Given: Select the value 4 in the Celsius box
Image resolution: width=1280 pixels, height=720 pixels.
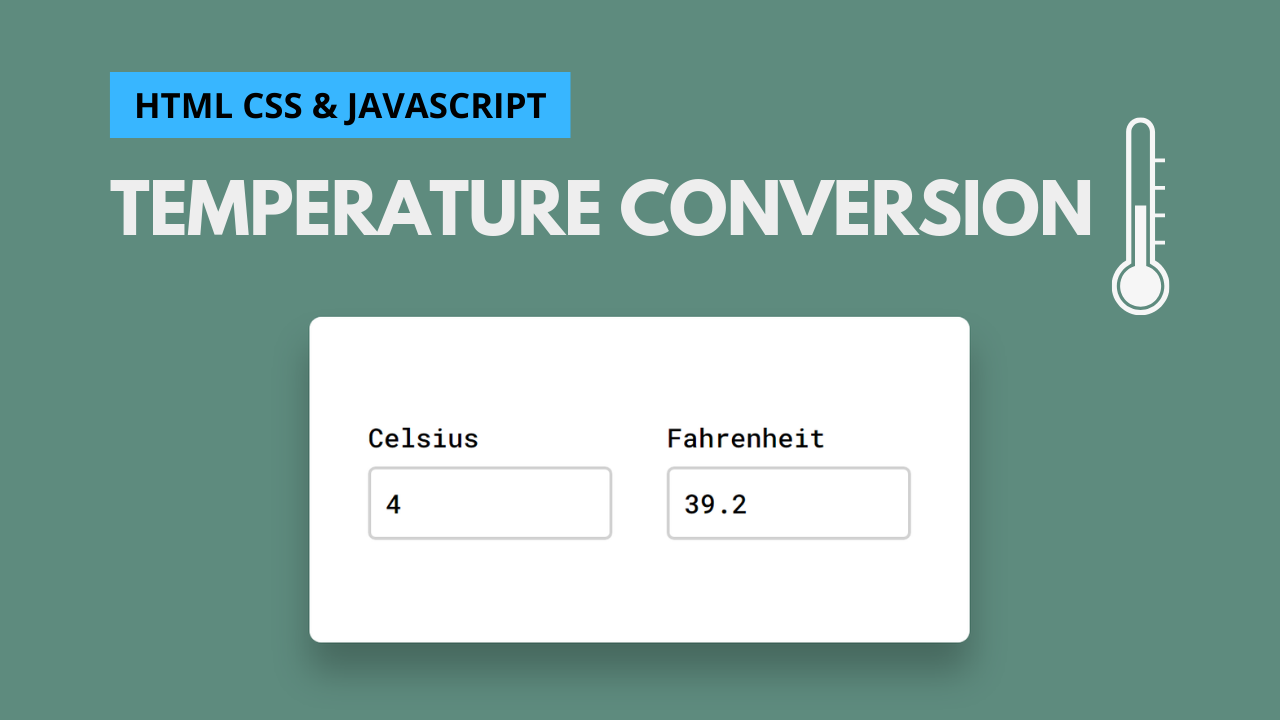Looking at the screenshot, I should tap(393, 504).
